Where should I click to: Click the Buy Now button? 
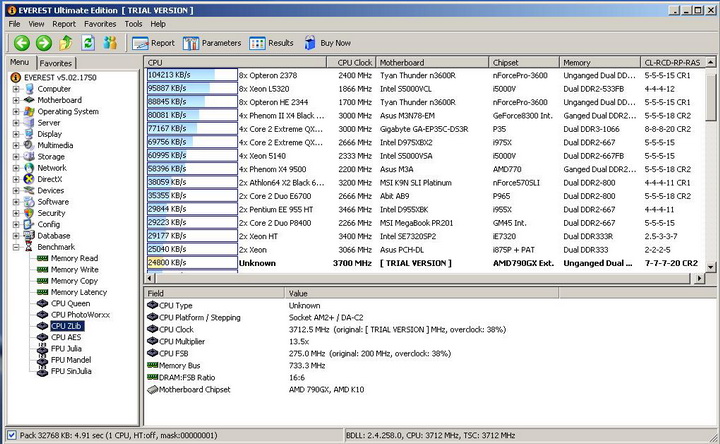[x=327, y=43]
